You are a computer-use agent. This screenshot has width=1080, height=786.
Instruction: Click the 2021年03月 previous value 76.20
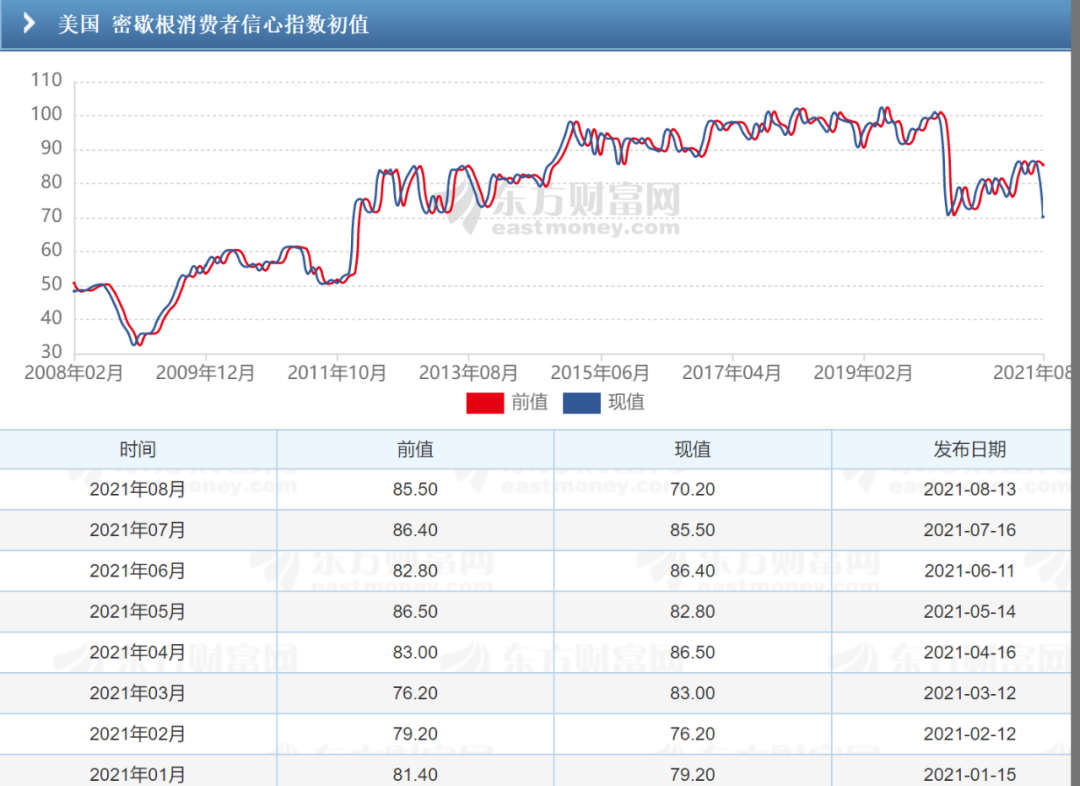coord(415,693)
